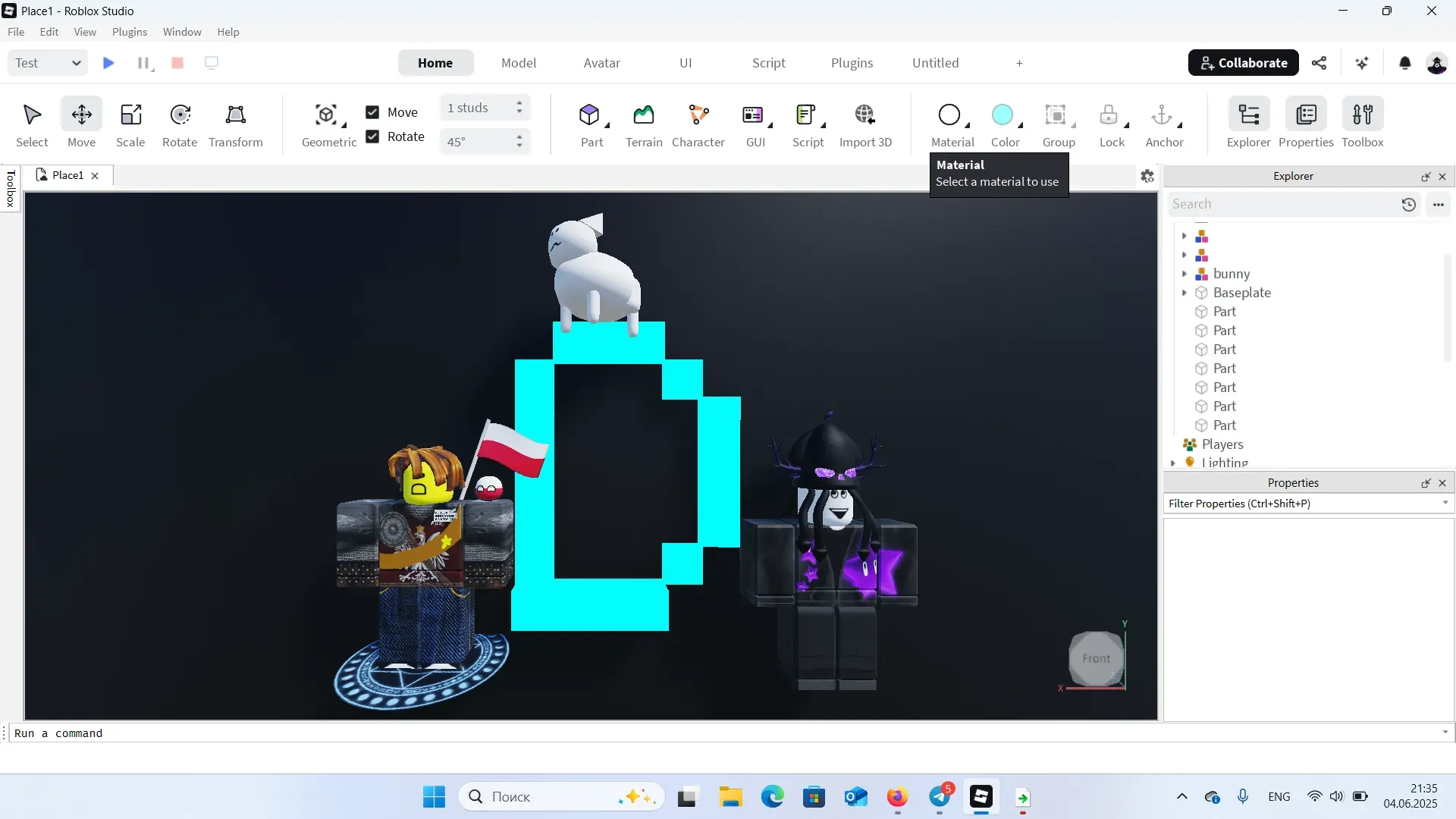Open the File menu
This screenshot has height=819, width=1456.
point(16,32)
